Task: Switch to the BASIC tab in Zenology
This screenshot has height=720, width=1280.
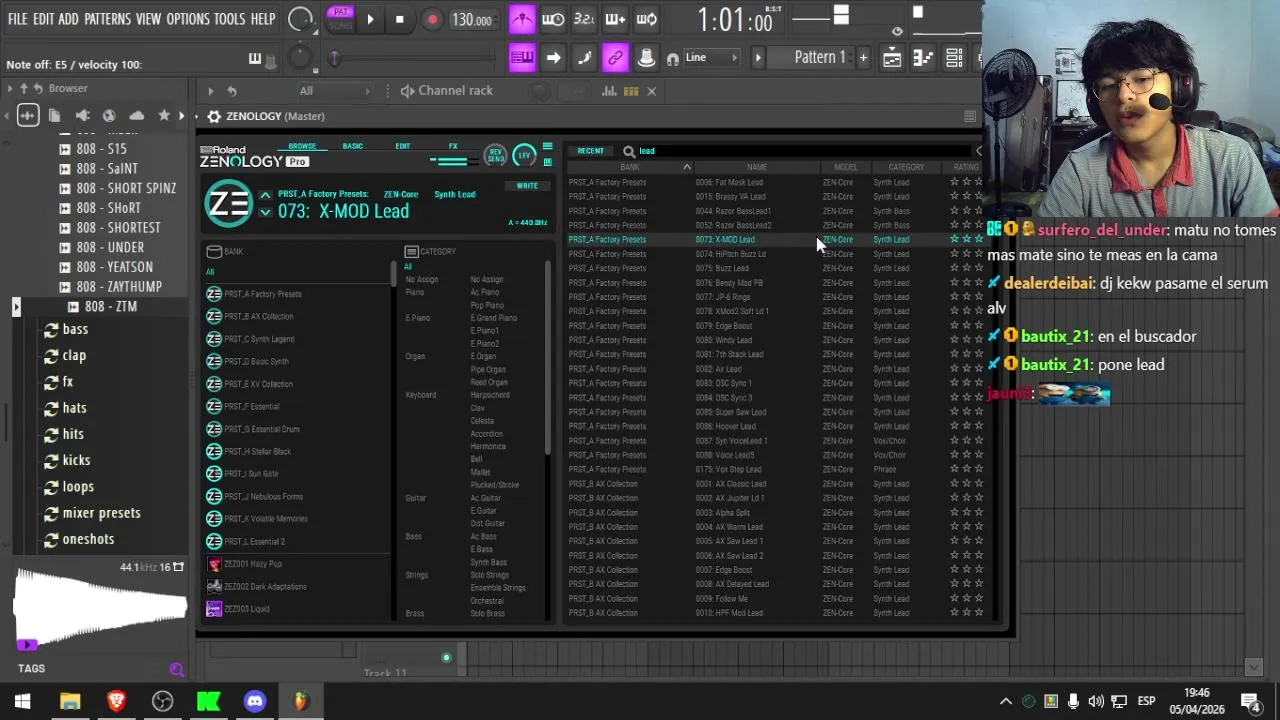Action: click(353, 146)
